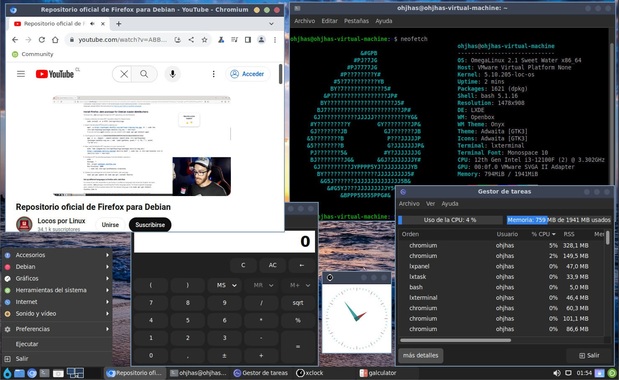Mute the tab via its speaker icon
The image size is (619, 380).
click(x=92, y=24)
